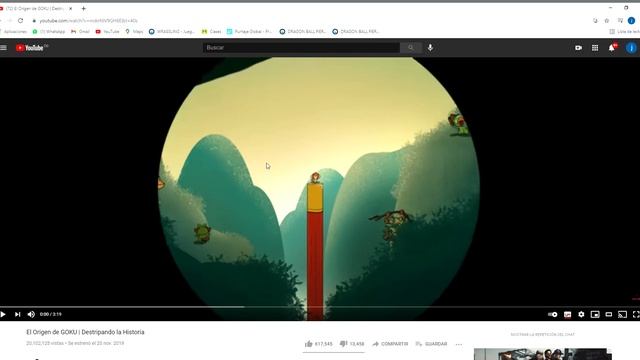Open the Chrome profile avatar
This screenshot has width=640, height=360.
(x=631, y=20)
